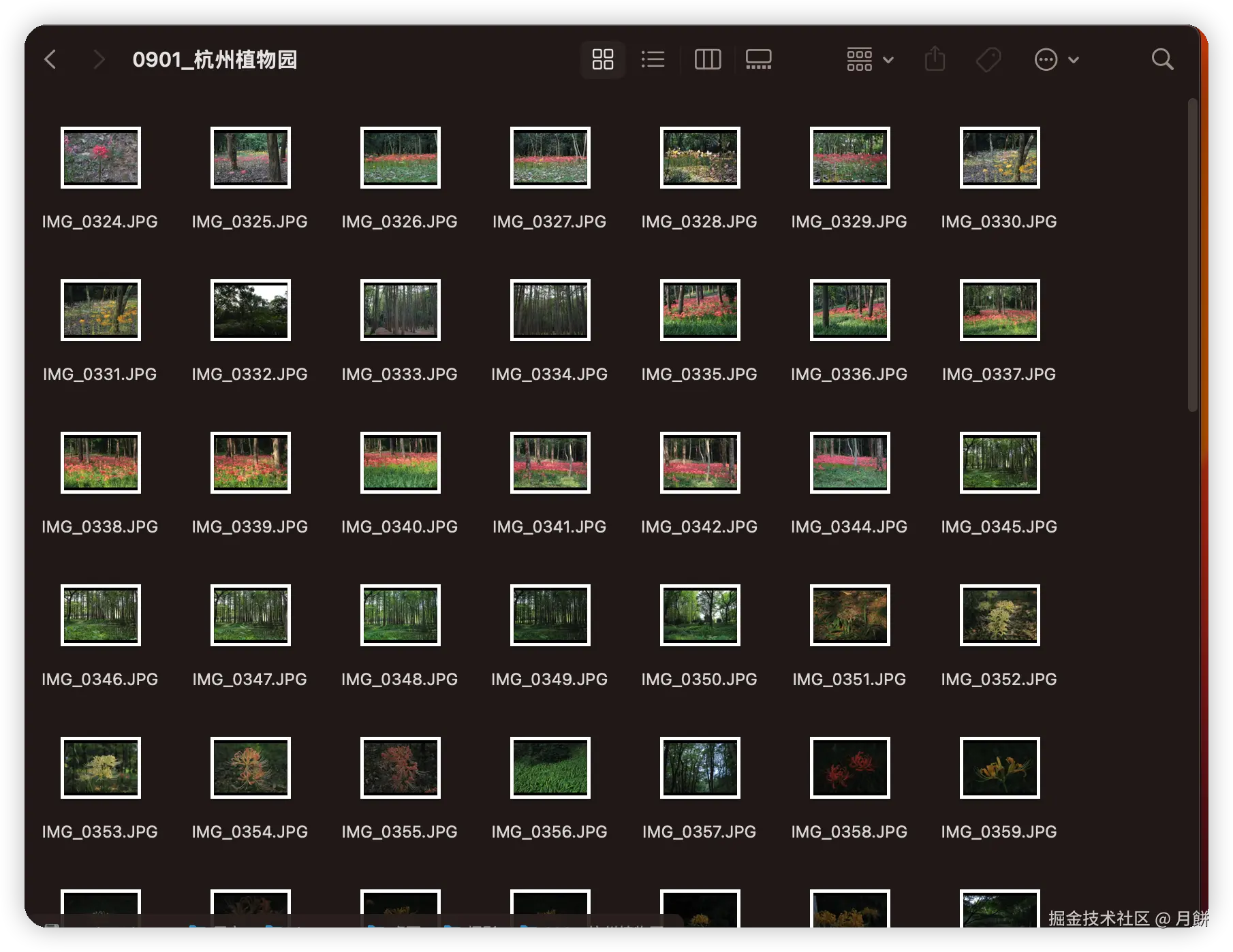The image size is (1233, 952).
Task: Select the IMG_0352.JPG thumbnail
Action: pyautogui.click(x=1000, y=615)
